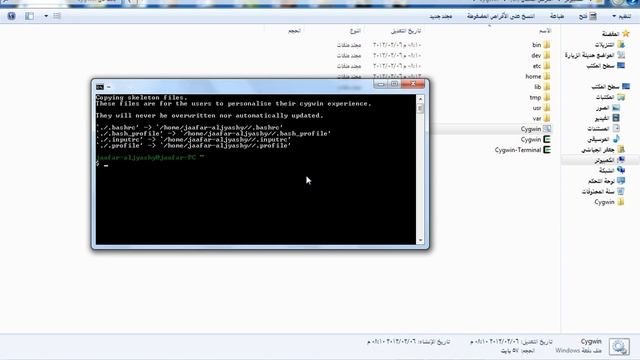Select the usr folder icon
The height and width of the screenshot is (360, 640).
click(547, 108)
